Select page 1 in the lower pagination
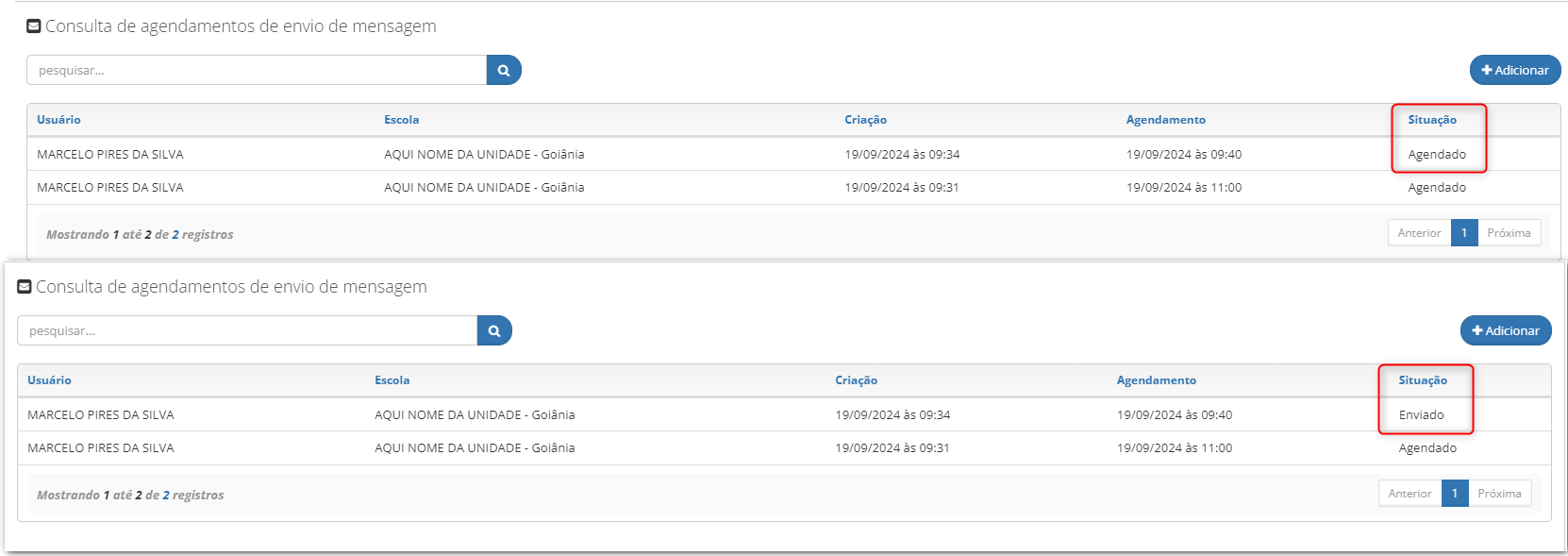 tap(1455, 494)
